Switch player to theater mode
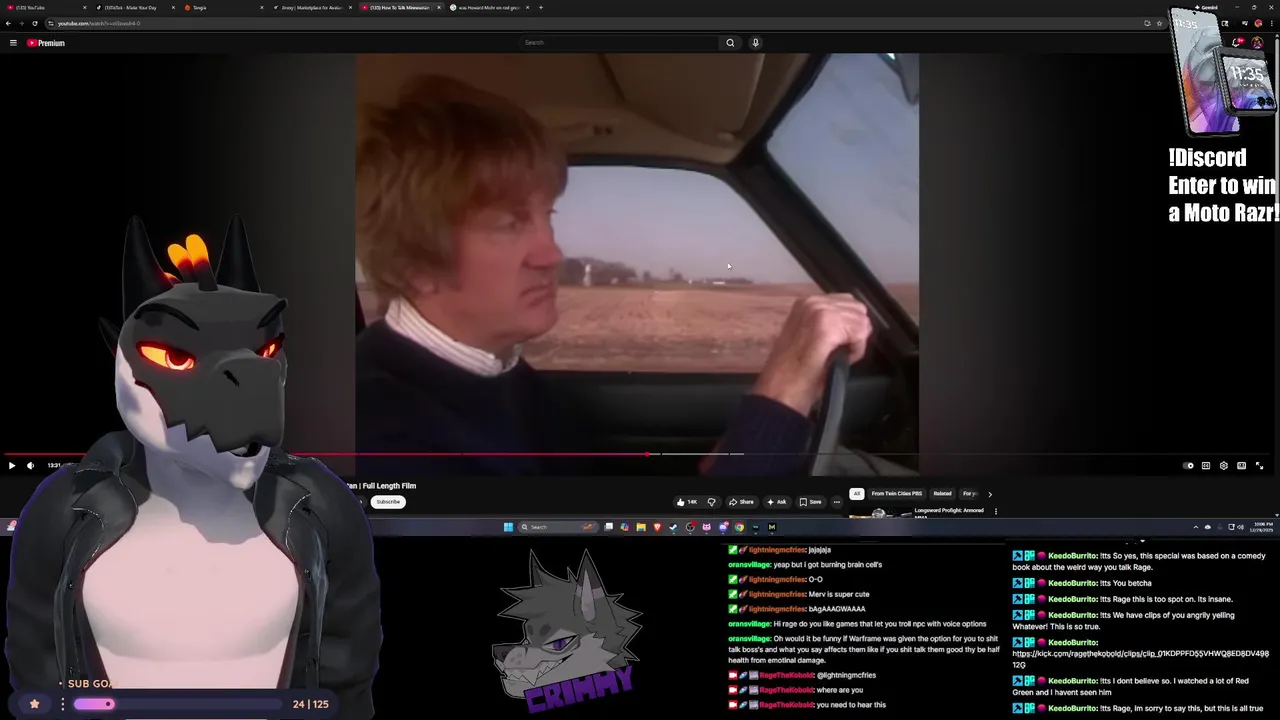 [x=1241, y=465]
